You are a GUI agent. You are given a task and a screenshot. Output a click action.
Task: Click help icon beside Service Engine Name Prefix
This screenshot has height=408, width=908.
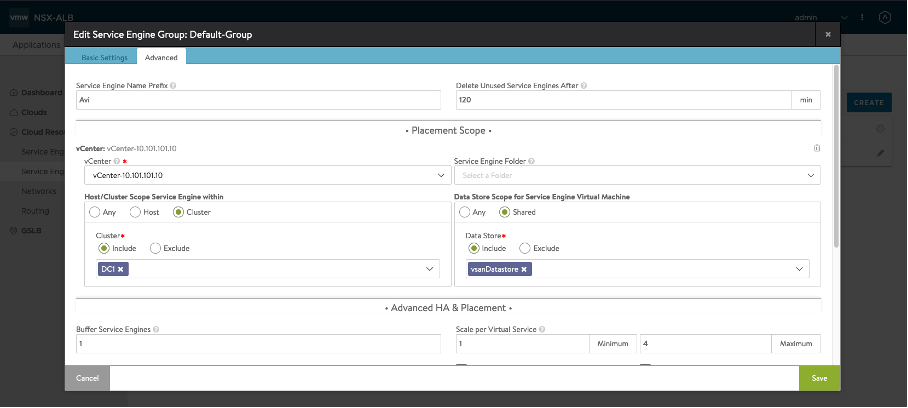[173, 86]
